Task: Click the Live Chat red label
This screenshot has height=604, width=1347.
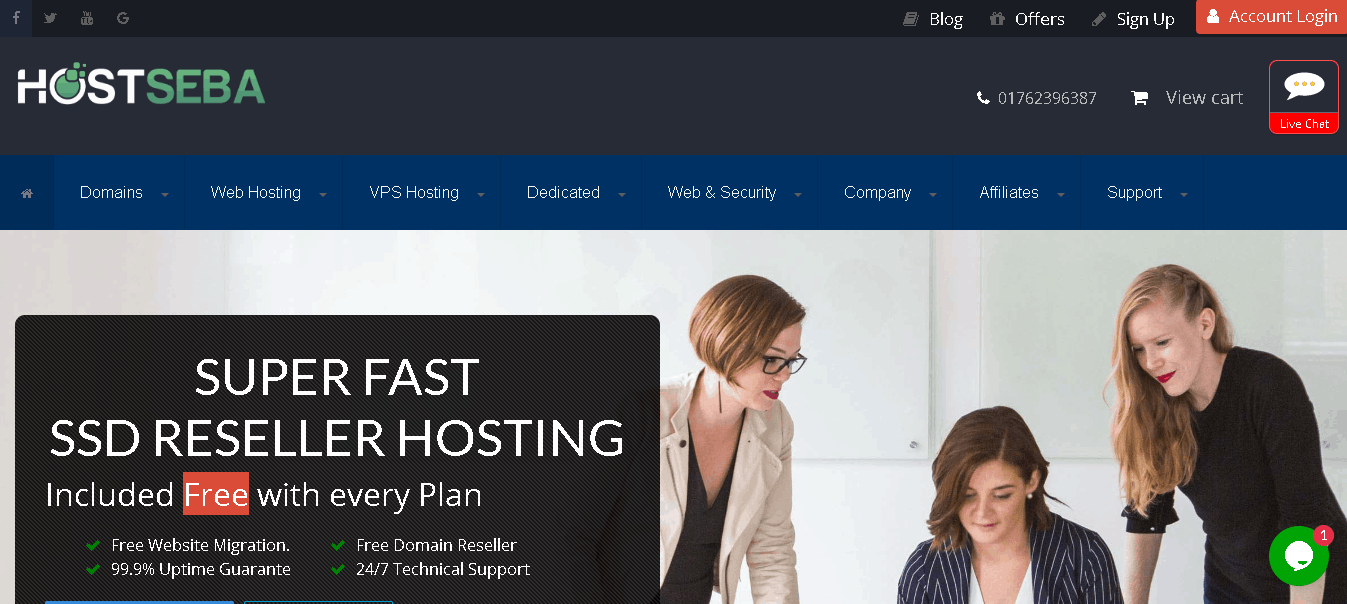Action: (1304, 124)
